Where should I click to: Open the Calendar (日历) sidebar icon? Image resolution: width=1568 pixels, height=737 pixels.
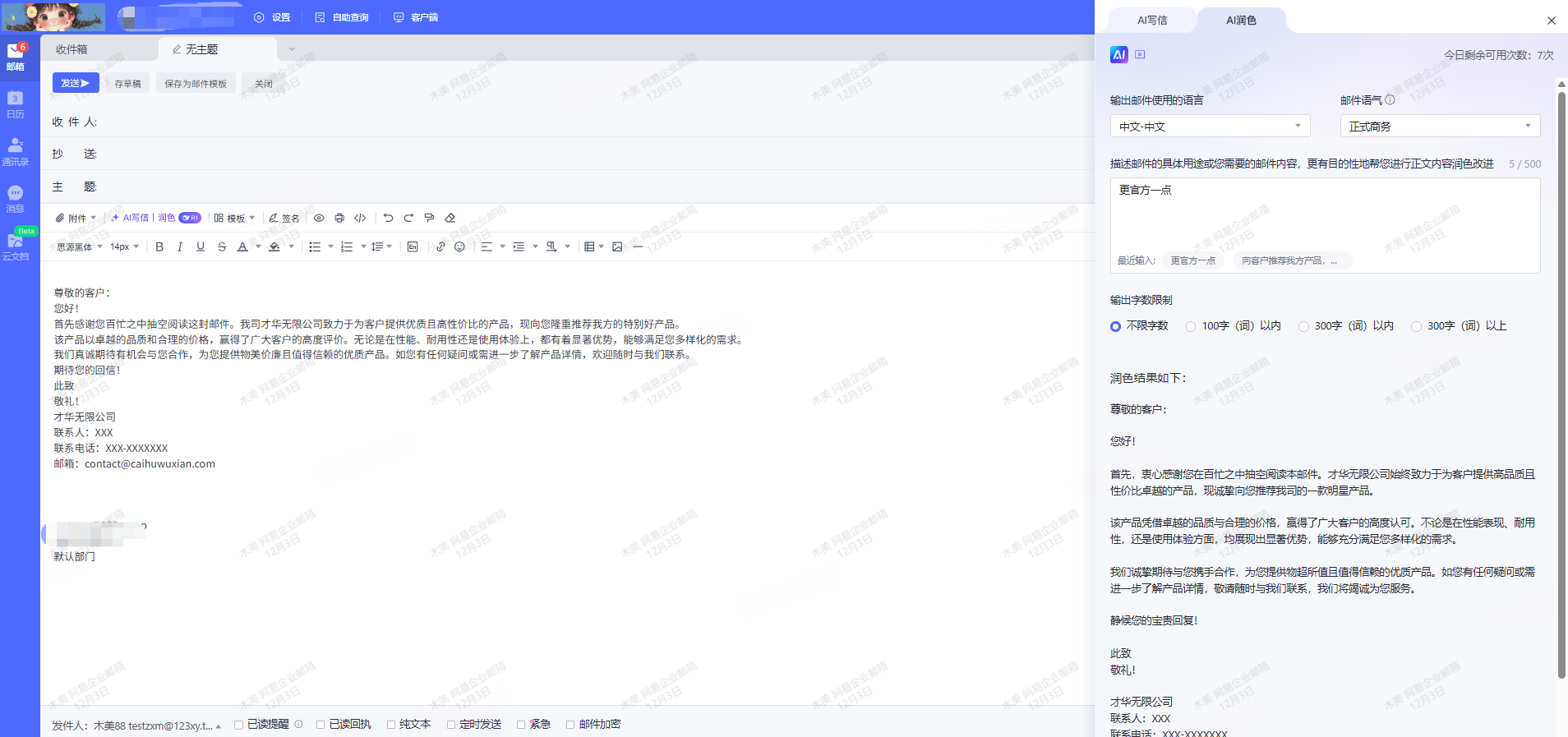click(16, 104)
